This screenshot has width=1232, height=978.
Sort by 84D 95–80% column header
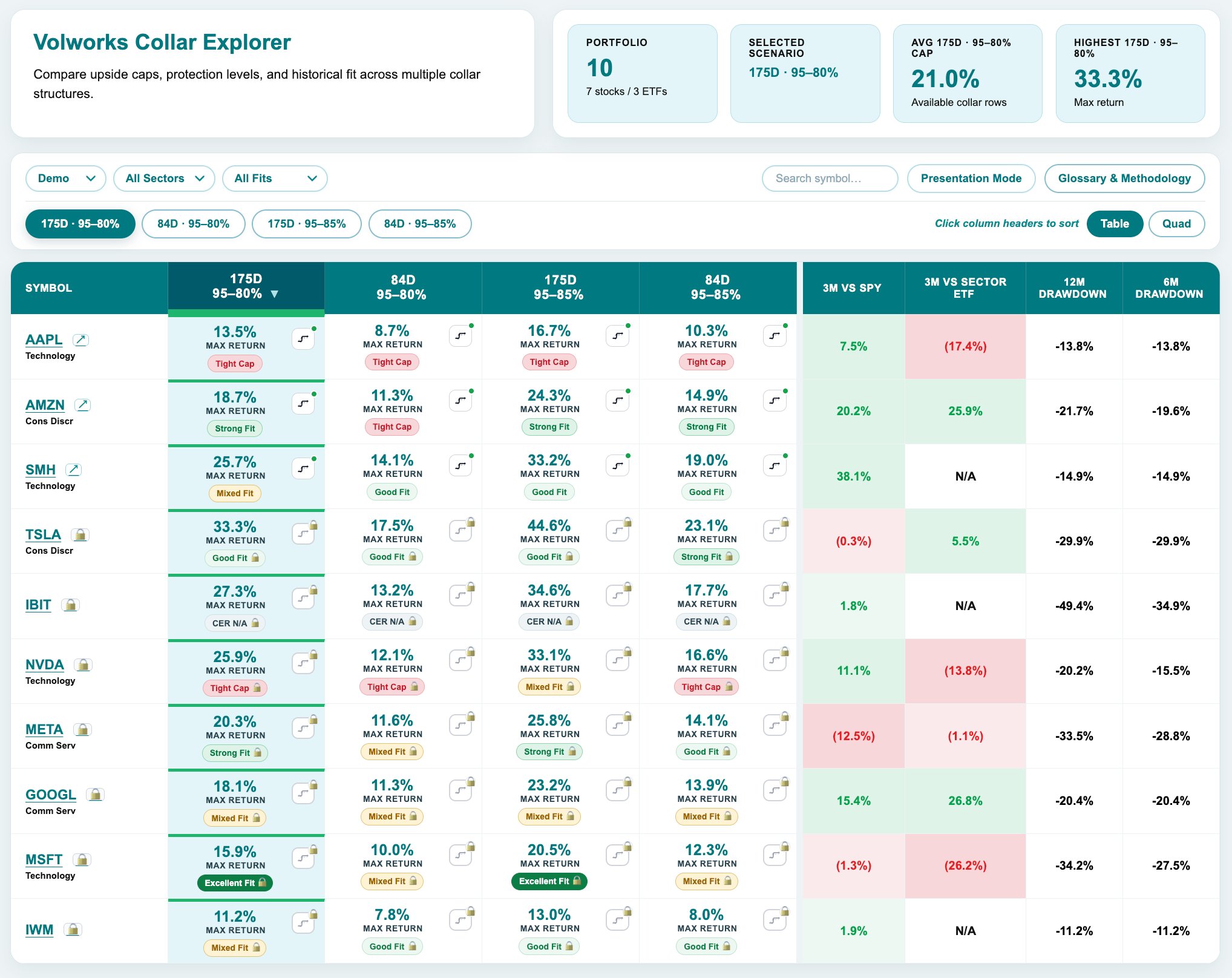pyautogui.click(x=403, y=287)
